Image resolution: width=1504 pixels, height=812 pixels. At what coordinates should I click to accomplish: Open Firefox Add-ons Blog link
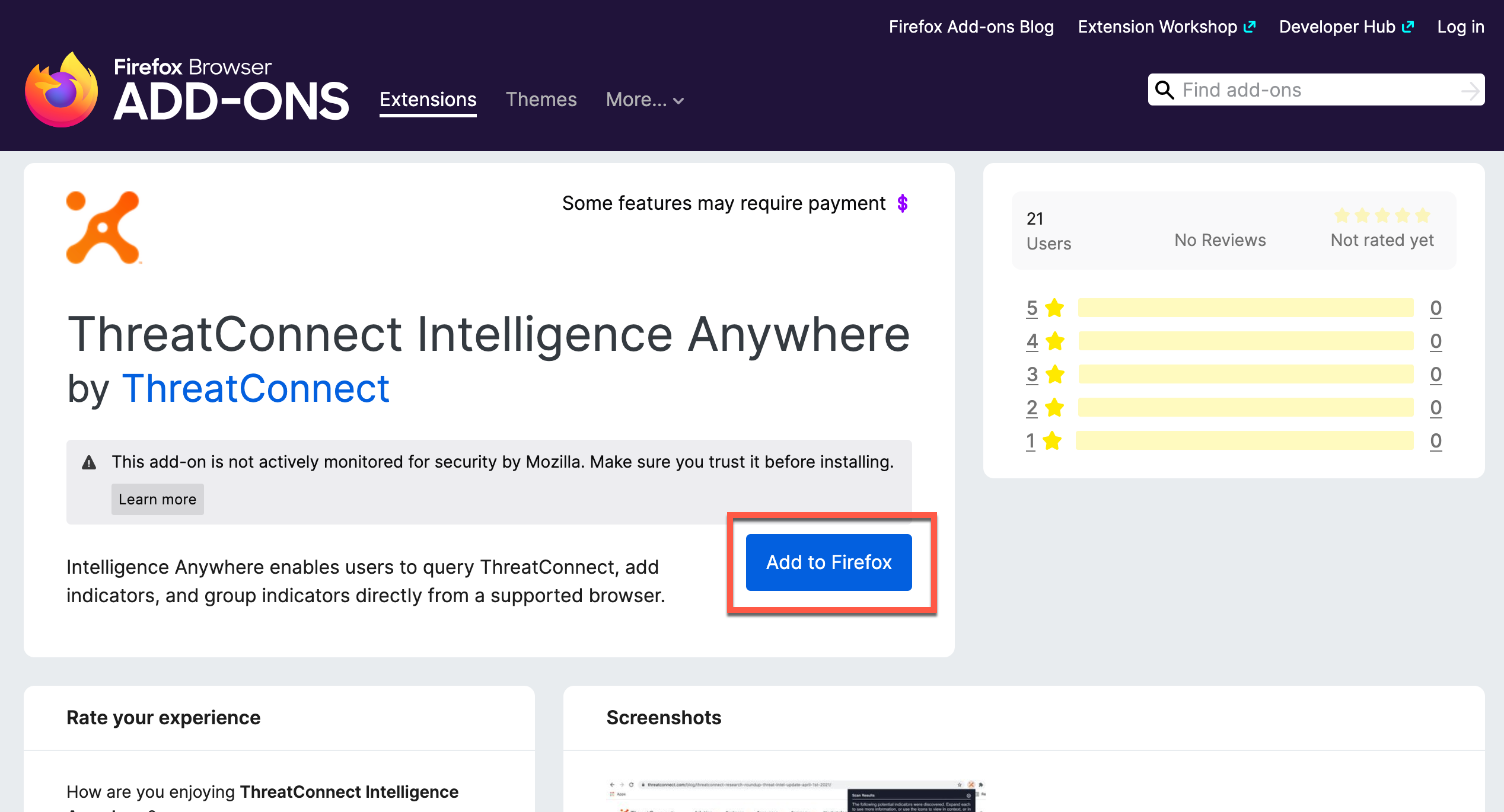971,27
